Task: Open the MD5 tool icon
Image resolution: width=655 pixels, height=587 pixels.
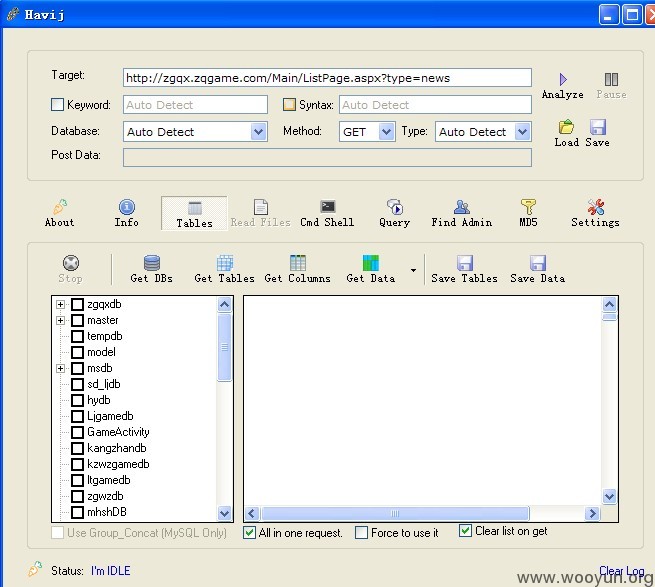Action: pyautogui.click(x=528, y=207)
